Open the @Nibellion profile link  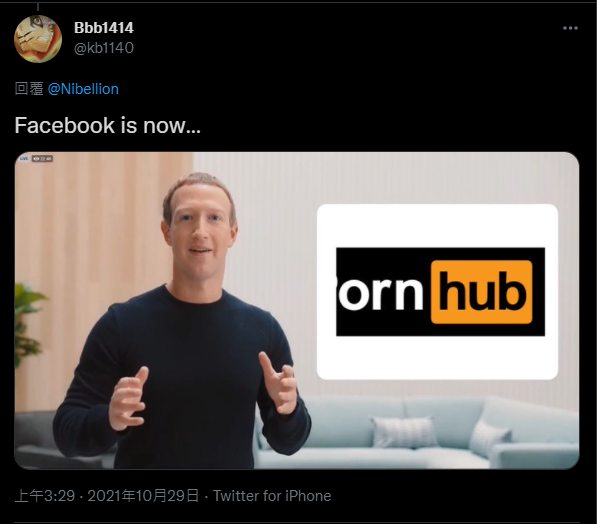pyautogui.click(x=83, y=89)
